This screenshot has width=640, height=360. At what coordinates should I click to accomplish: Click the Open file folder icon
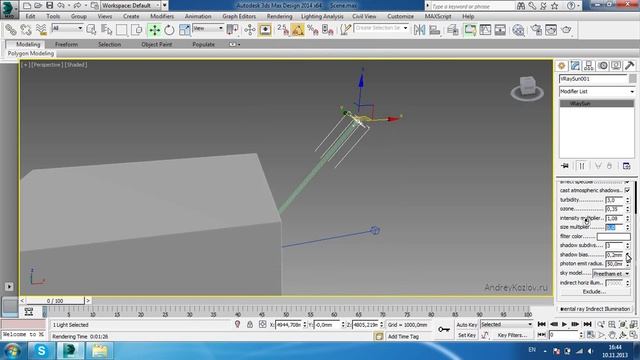[38, 6]
